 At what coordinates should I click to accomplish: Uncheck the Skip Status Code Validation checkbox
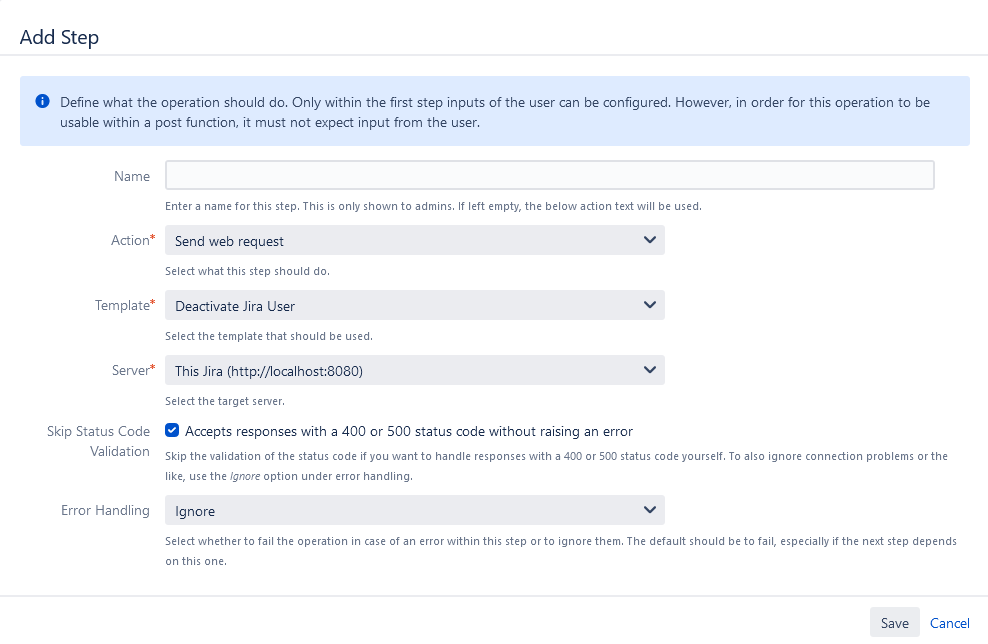click(173, 431)
